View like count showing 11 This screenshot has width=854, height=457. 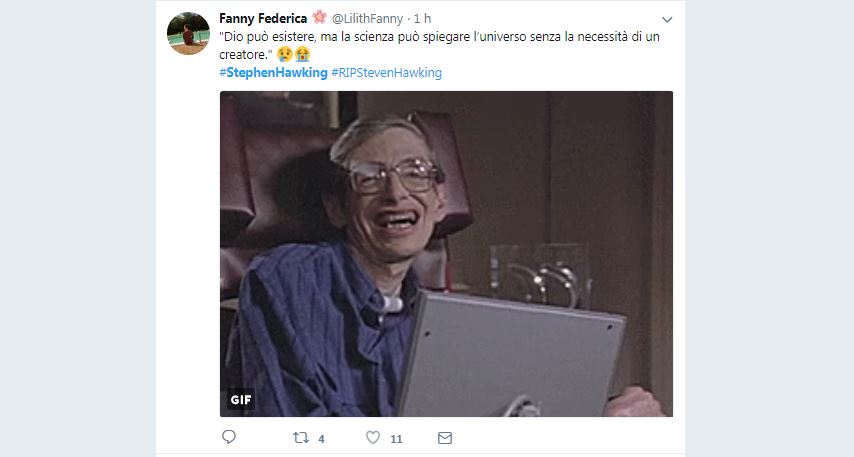396,438
